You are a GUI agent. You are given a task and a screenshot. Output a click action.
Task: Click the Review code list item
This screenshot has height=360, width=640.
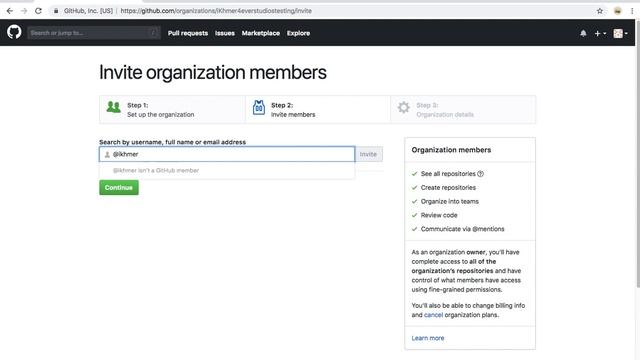pyautogui.click(x=439, y=215)
